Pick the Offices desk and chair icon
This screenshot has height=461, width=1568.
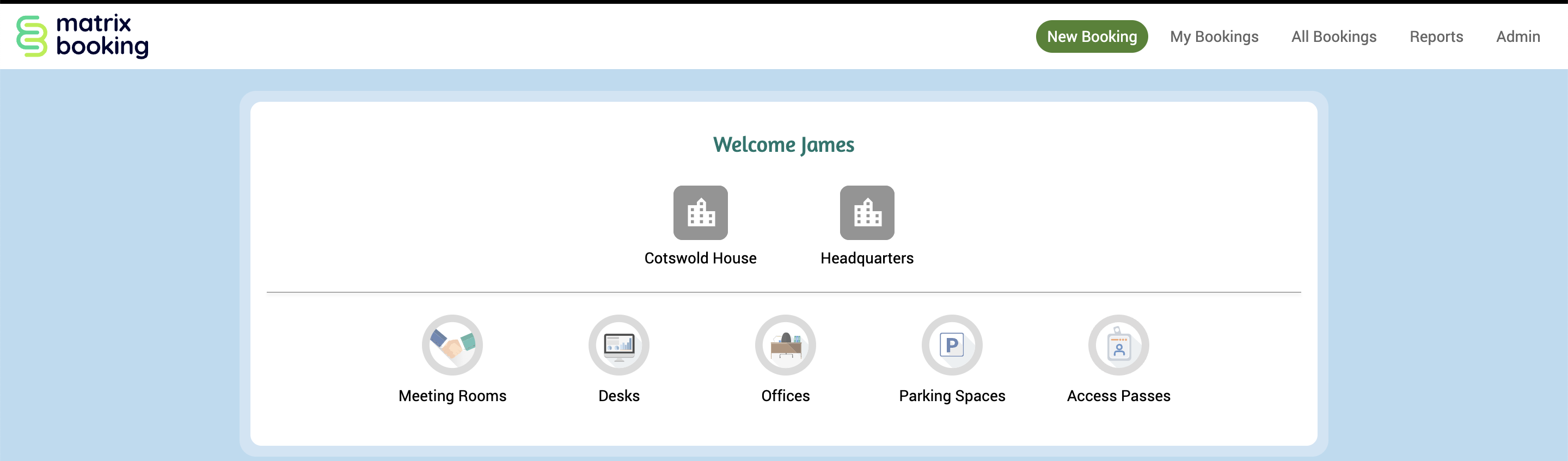point(785,345)
